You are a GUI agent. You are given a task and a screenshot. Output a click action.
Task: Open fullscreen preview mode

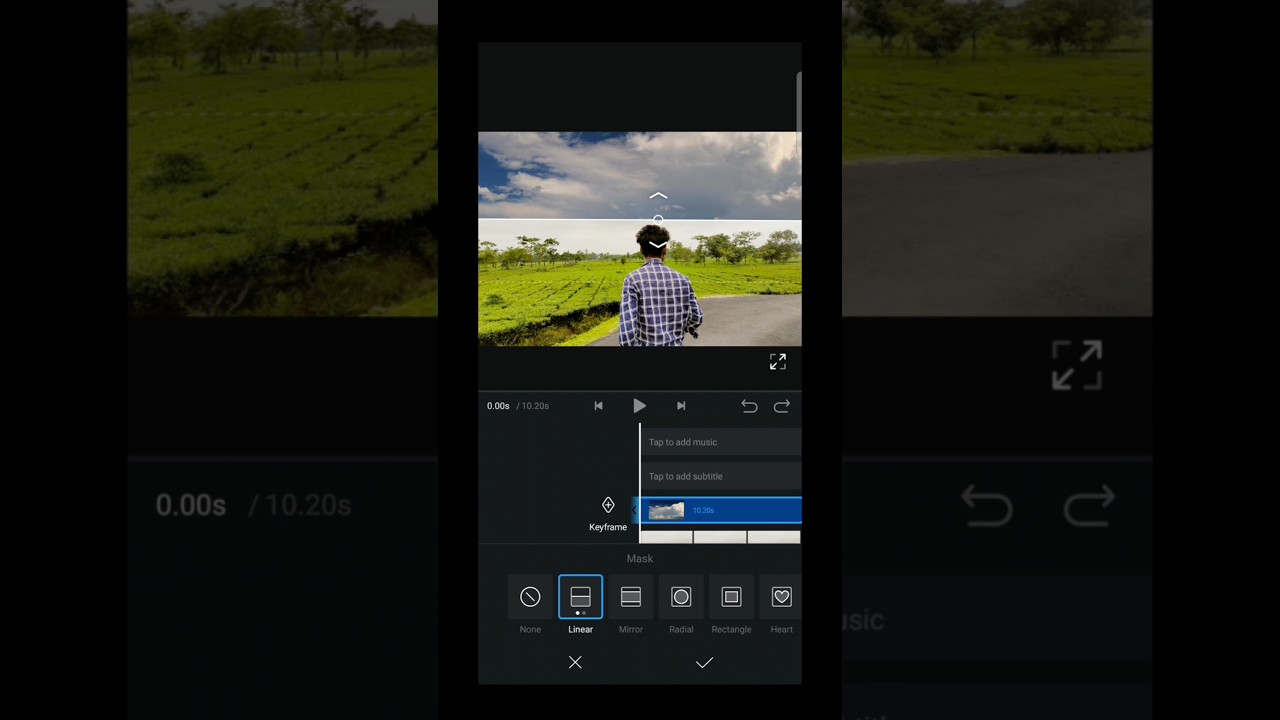(777, 361)
